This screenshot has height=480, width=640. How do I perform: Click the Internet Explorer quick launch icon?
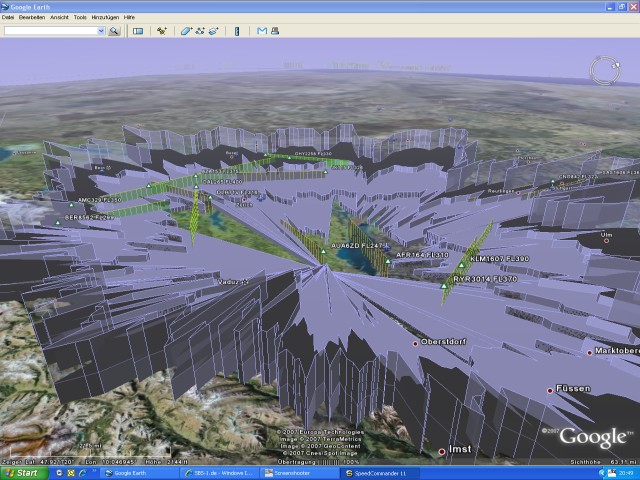click(83, 473)
